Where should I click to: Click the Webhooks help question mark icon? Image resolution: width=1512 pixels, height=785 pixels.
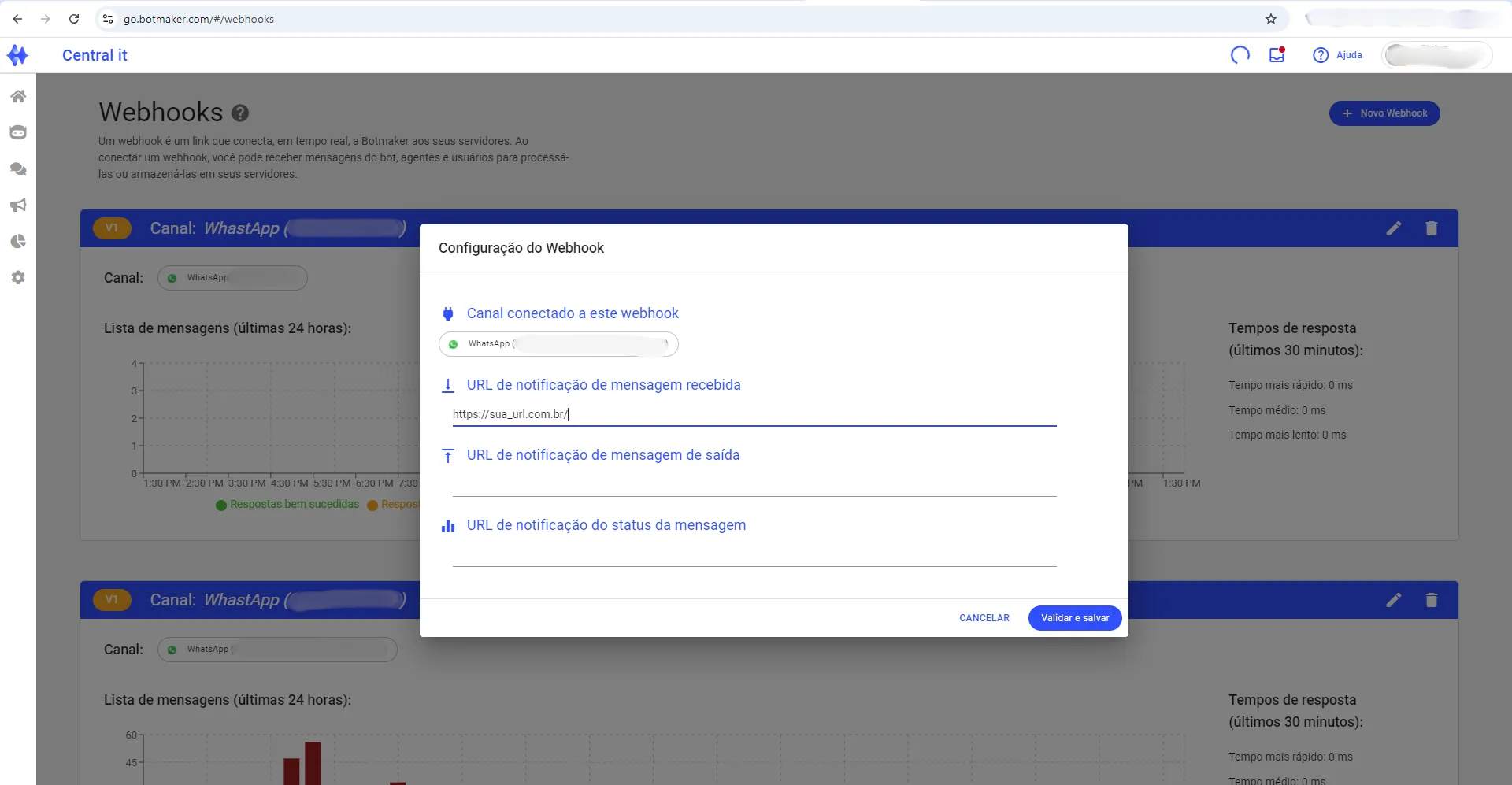coord(240,113)
